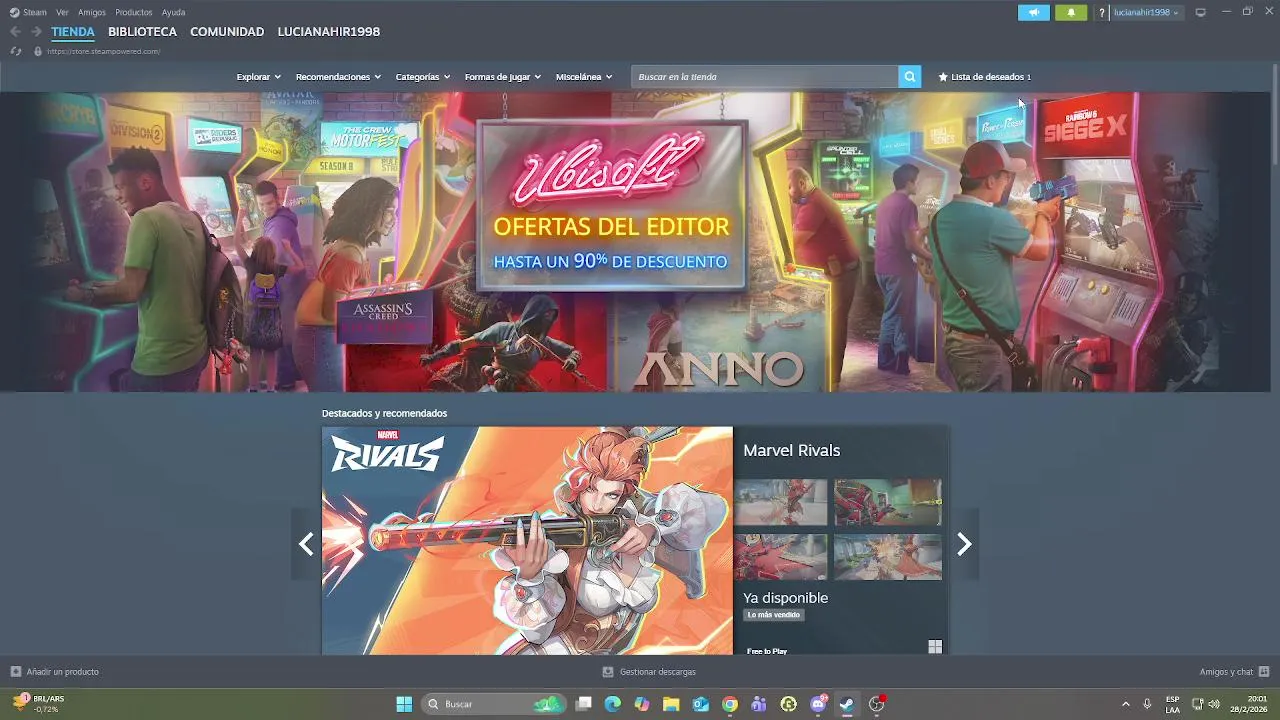Click the blue megaphone announcements icon

click(x=1034, y=13)
